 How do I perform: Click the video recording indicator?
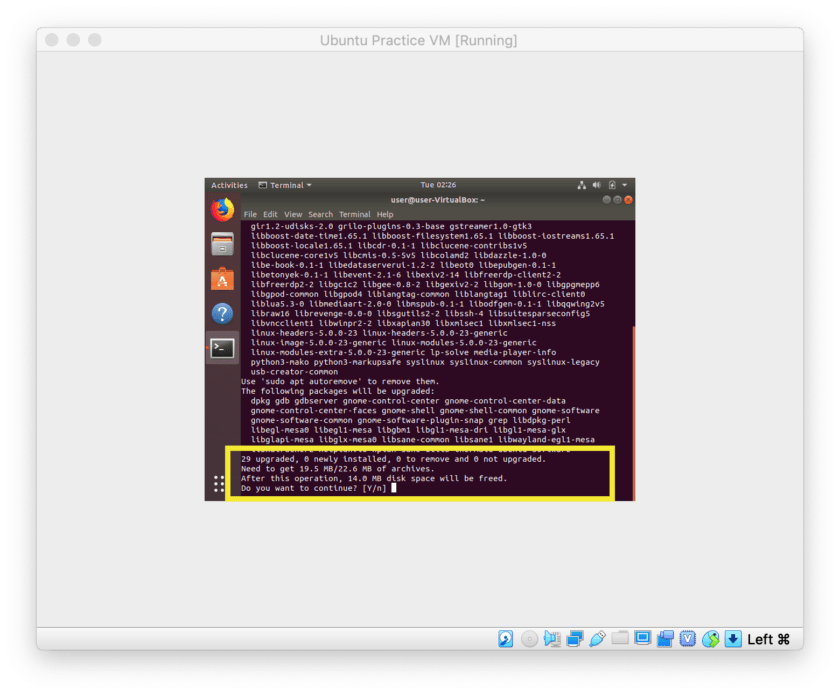click(665, 639)
